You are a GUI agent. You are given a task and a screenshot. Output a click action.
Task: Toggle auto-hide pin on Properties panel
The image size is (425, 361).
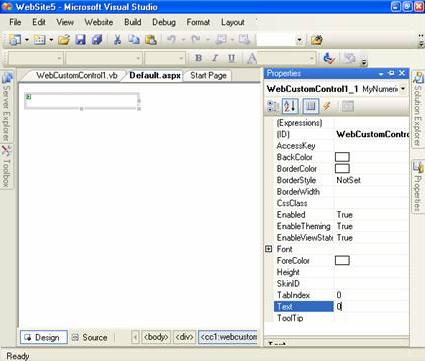(x=391, y=73)
